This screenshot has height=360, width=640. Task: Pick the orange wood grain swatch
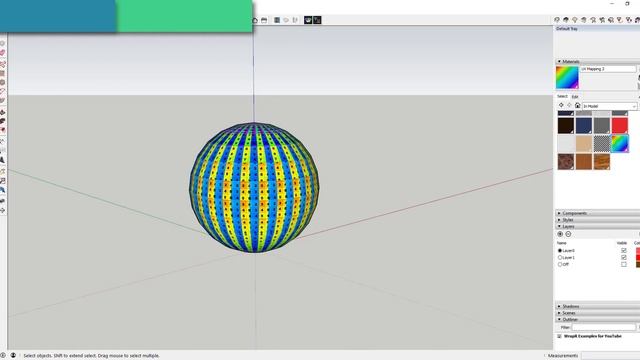(602, 162)
